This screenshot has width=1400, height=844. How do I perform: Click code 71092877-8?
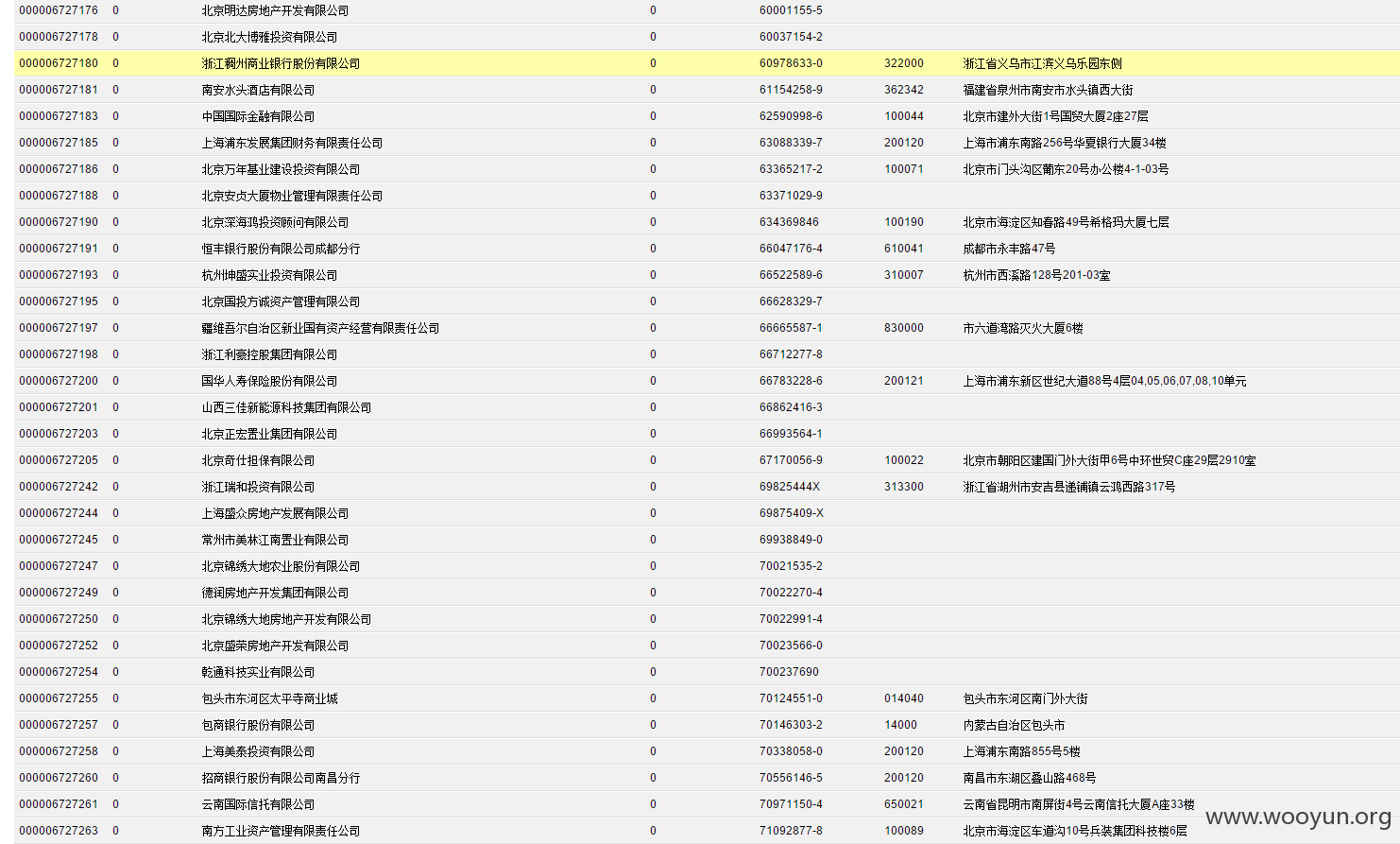tap(791, 831)
